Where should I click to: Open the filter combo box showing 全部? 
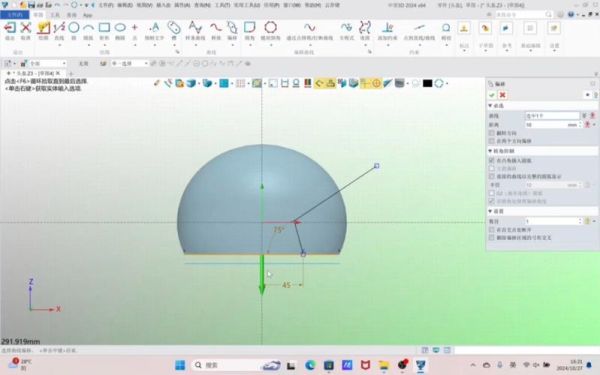[48, 64]
